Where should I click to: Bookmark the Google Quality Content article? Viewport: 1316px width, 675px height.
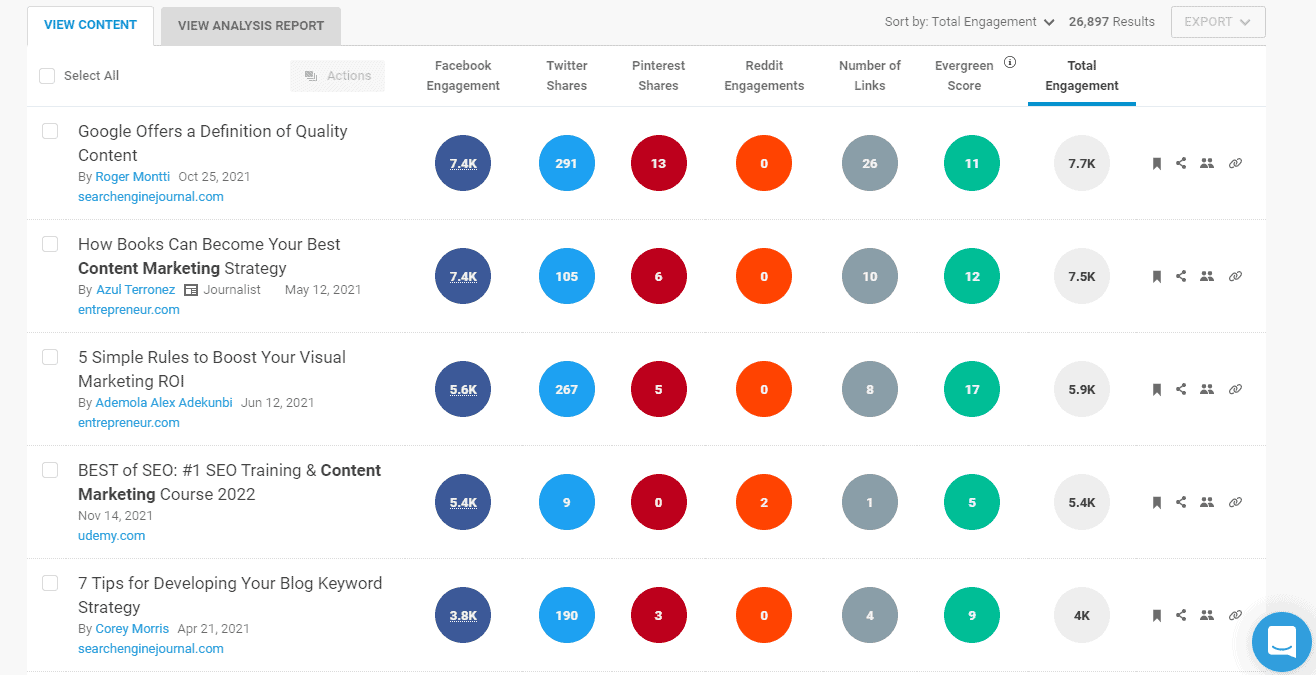click(x=1156, y=164)
